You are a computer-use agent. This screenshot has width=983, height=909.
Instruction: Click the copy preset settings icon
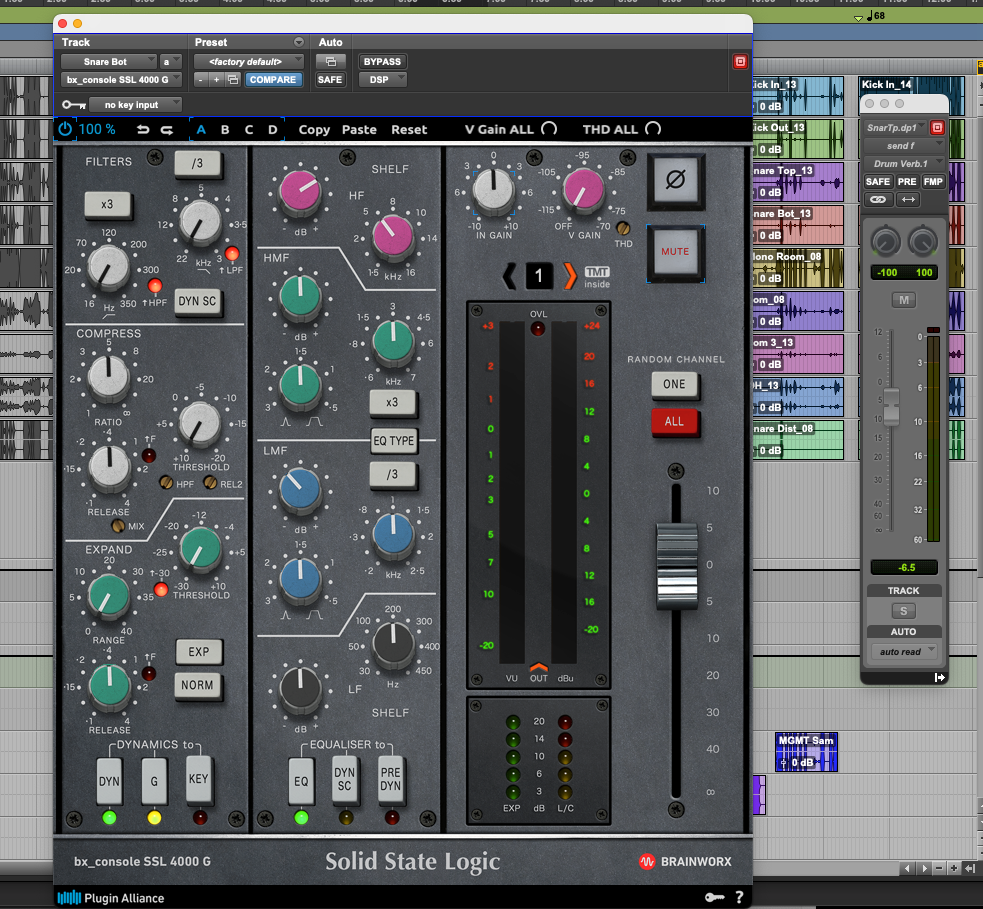[x=233, y=80]
